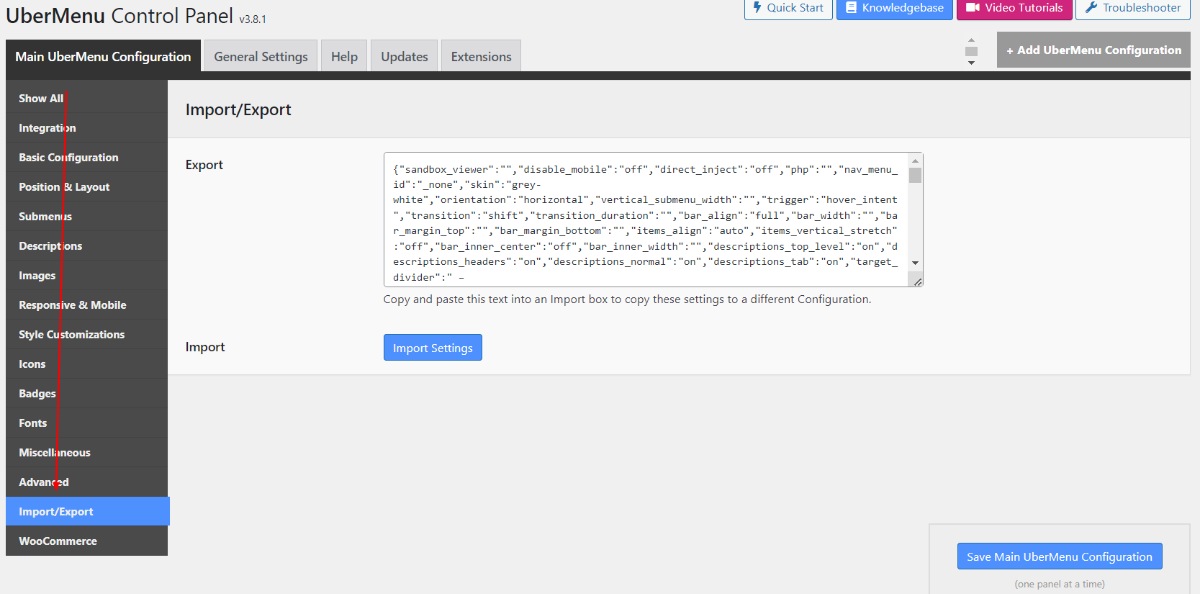Open the WooCommerce sidebar section

pyautogui.click(x=58, y=541)
